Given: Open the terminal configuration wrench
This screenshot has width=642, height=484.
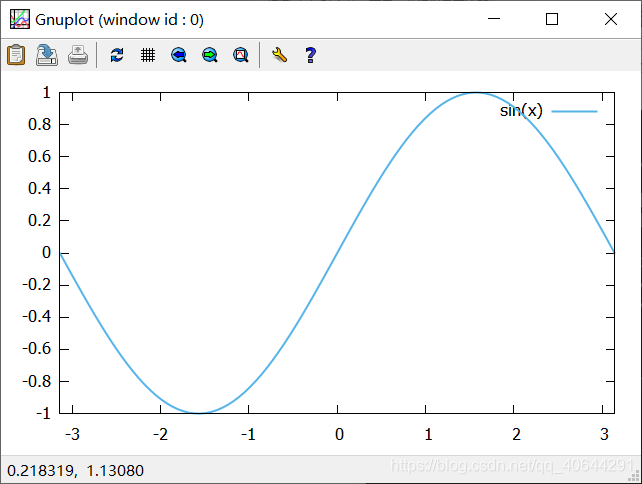Looking at the screenshot, I should 279,54.
